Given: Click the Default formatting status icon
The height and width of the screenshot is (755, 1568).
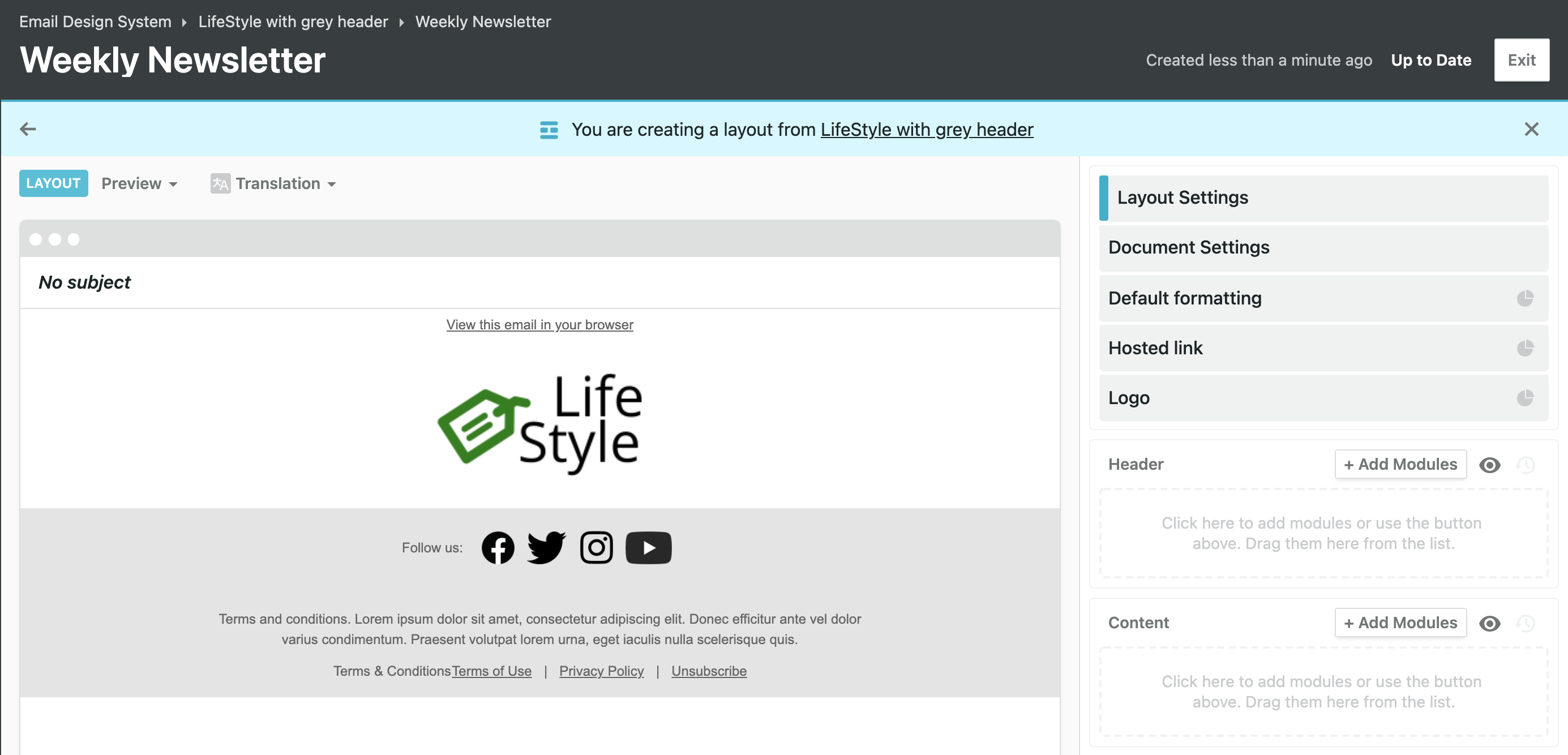Looking at the screenshot, I should 1525,298.
